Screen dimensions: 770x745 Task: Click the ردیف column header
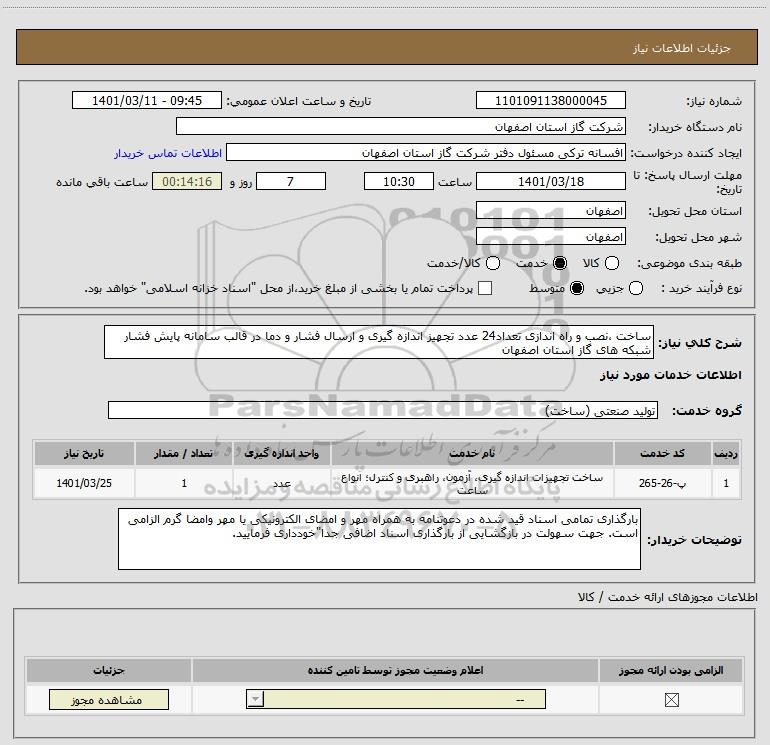(726, 453)
